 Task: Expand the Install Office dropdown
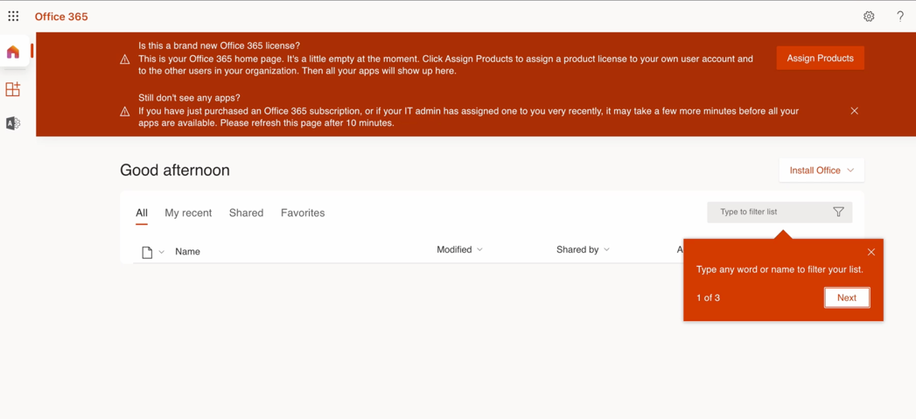point(821,170)
